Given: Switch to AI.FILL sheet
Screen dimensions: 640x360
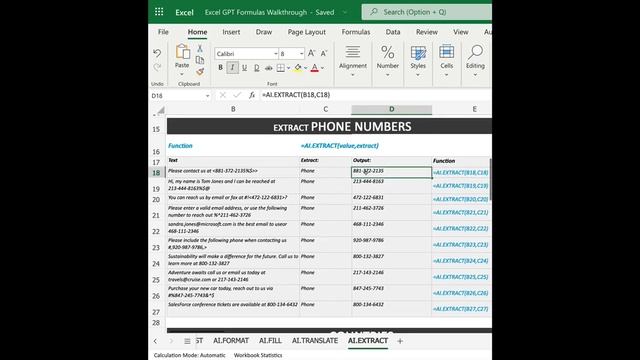Looking at the screenshot, I should point(270,341).
